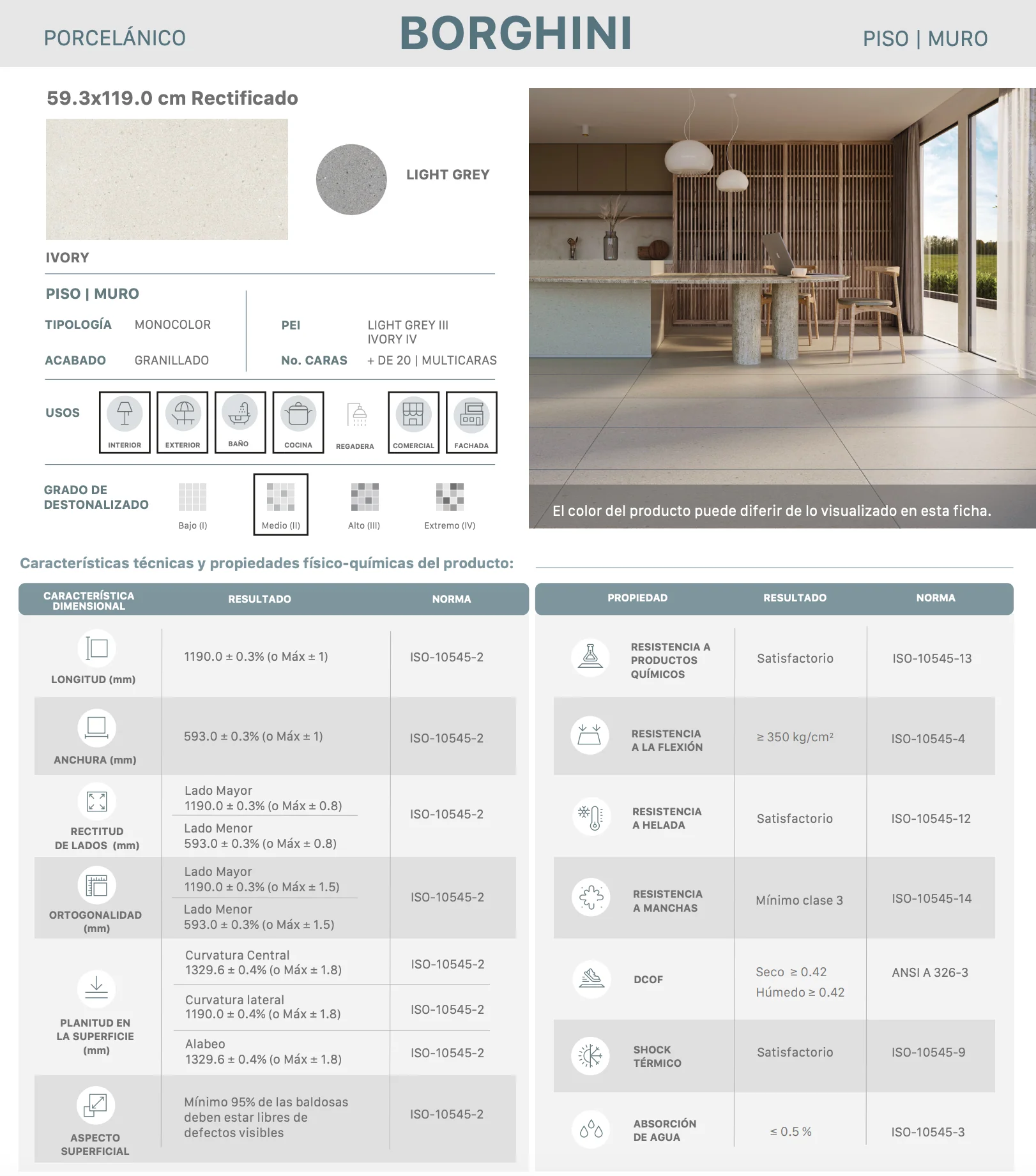Click the BORGHINI title text

click(516, 33)
